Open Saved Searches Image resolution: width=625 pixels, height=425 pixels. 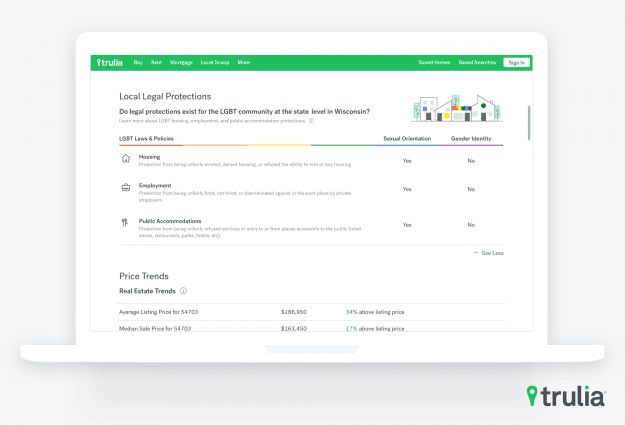(476, 62)
